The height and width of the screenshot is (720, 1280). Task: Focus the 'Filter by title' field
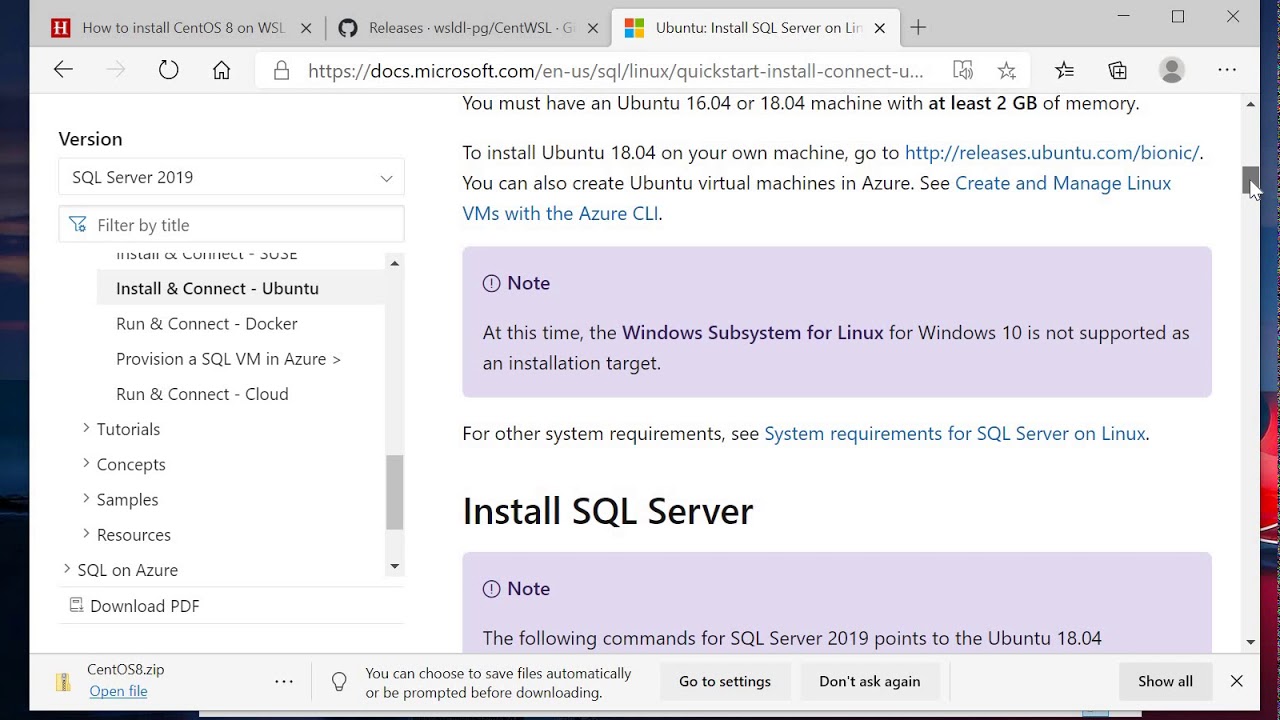coord(231,225)
